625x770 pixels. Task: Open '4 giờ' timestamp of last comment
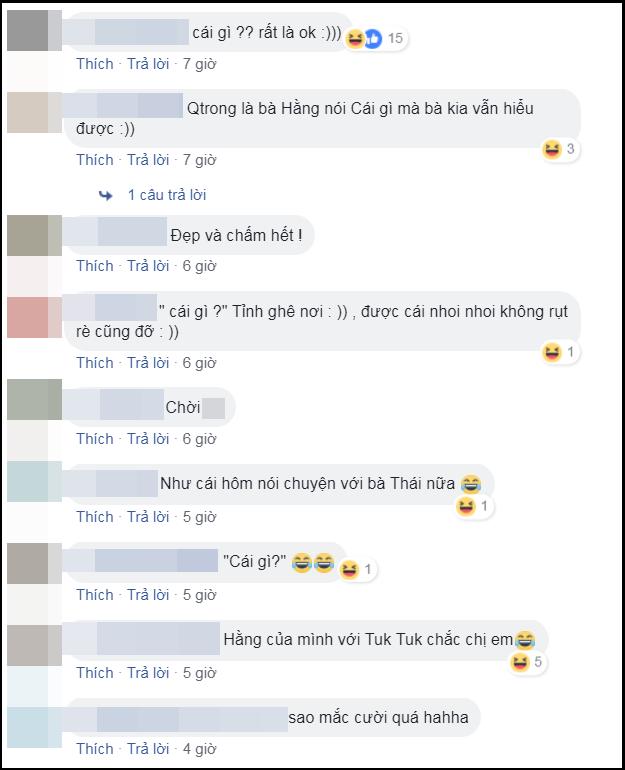[199, 748]
